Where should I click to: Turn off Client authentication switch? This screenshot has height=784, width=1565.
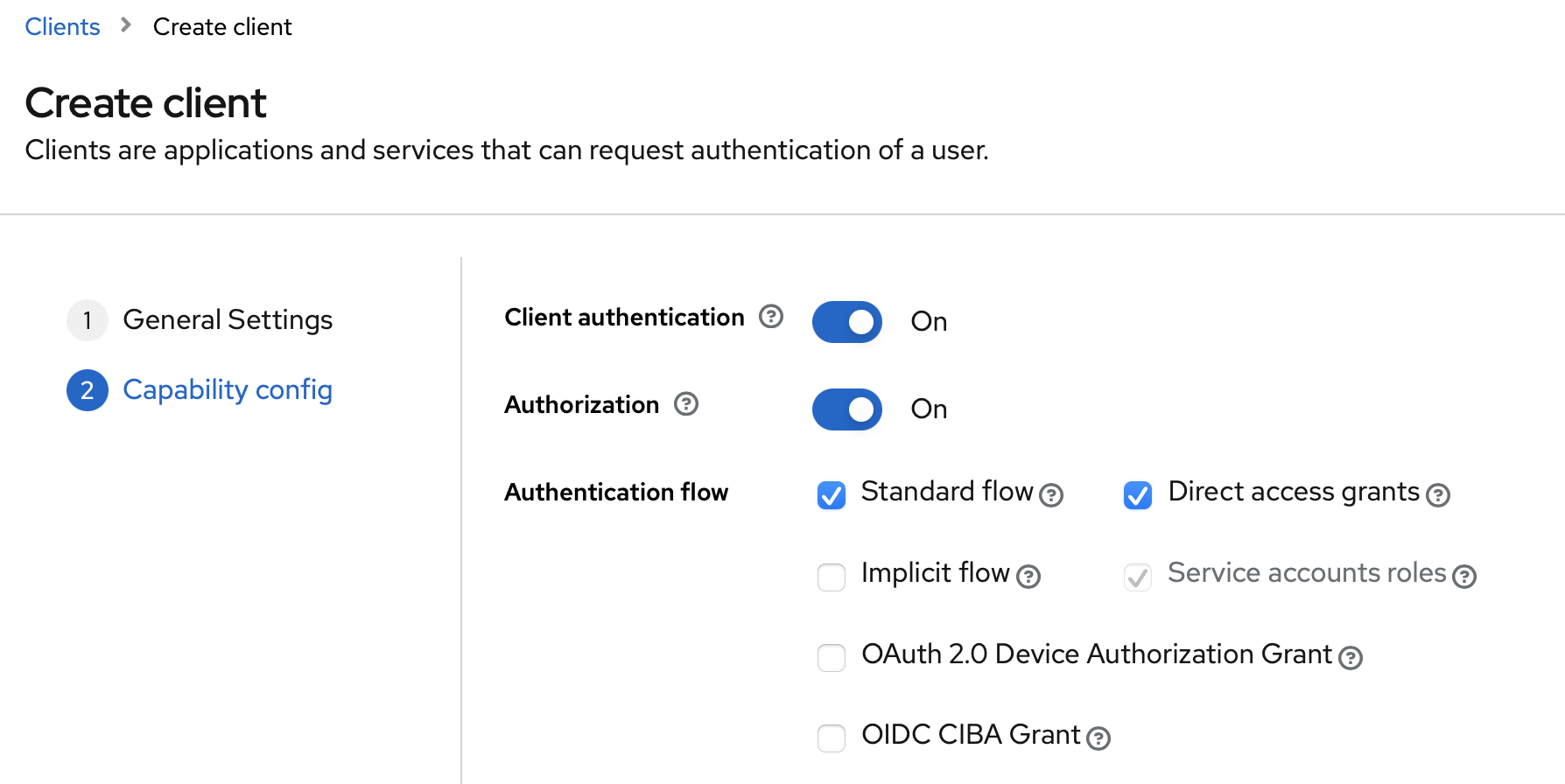click(x=847, y=322)
